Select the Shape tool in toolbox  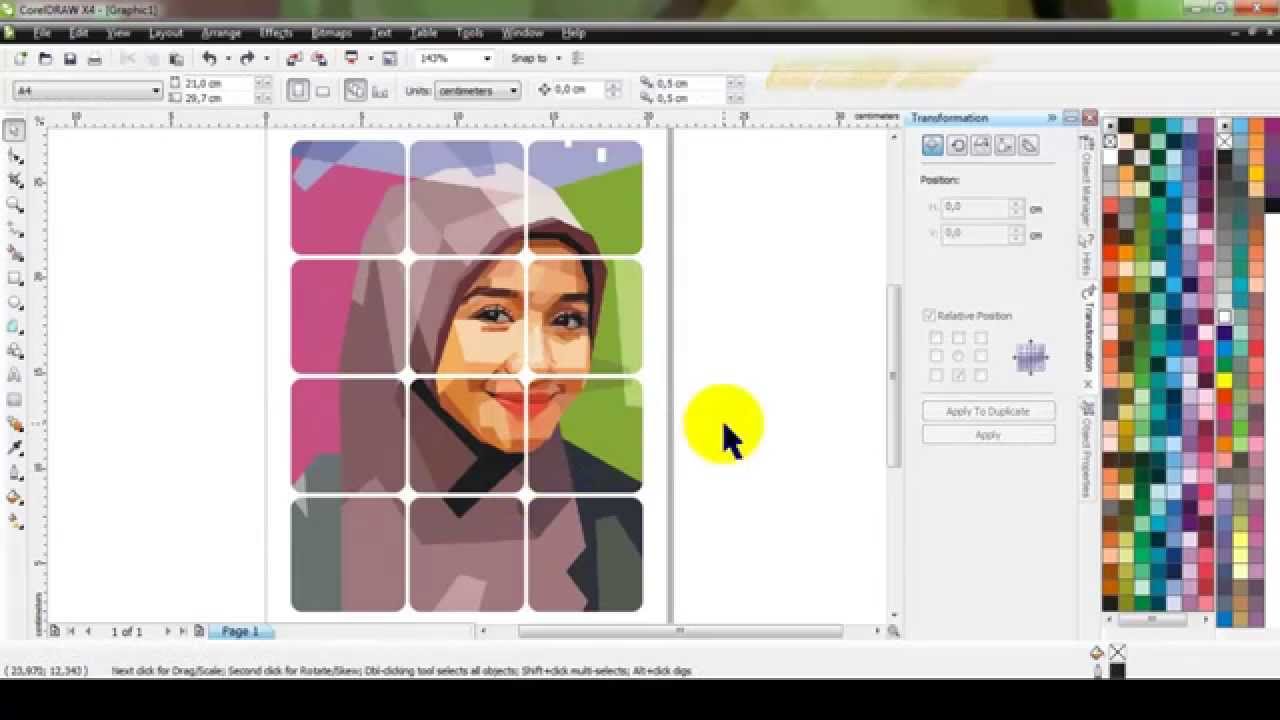tap(15, 156)
